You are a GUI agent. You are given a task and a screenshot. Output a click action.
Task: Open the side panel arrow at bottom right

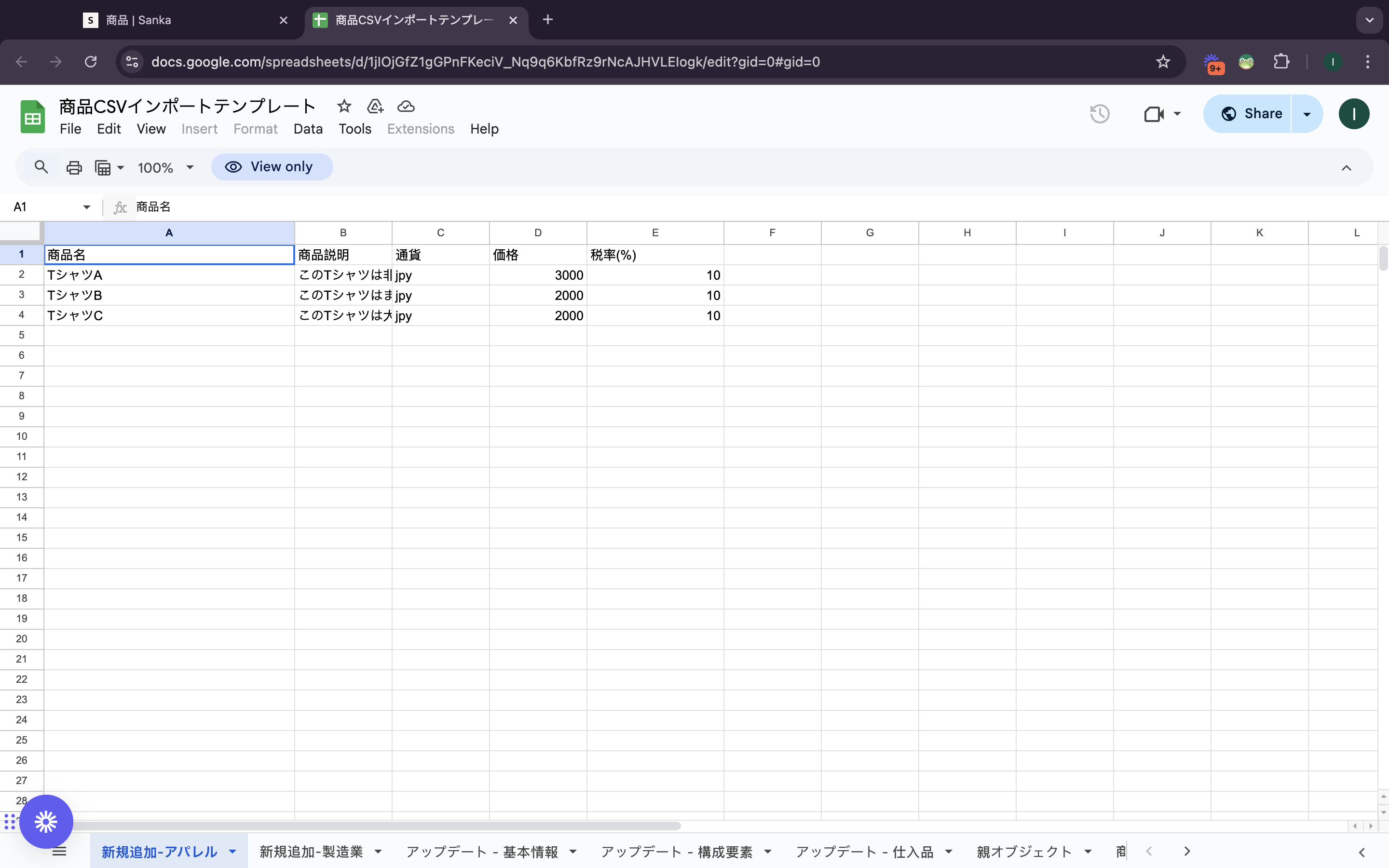click(x=1362, y=853)
